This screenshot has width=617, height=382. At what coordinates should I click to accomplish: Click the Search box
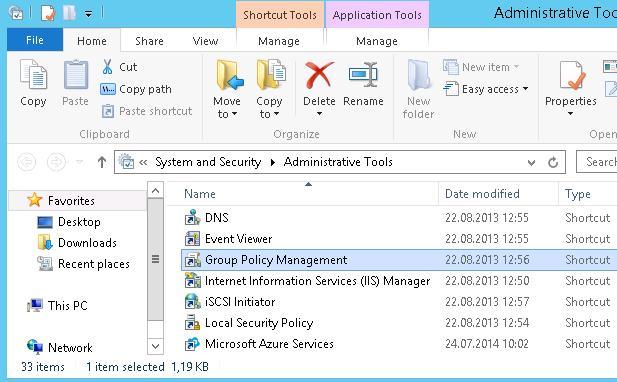click(597, 162)
